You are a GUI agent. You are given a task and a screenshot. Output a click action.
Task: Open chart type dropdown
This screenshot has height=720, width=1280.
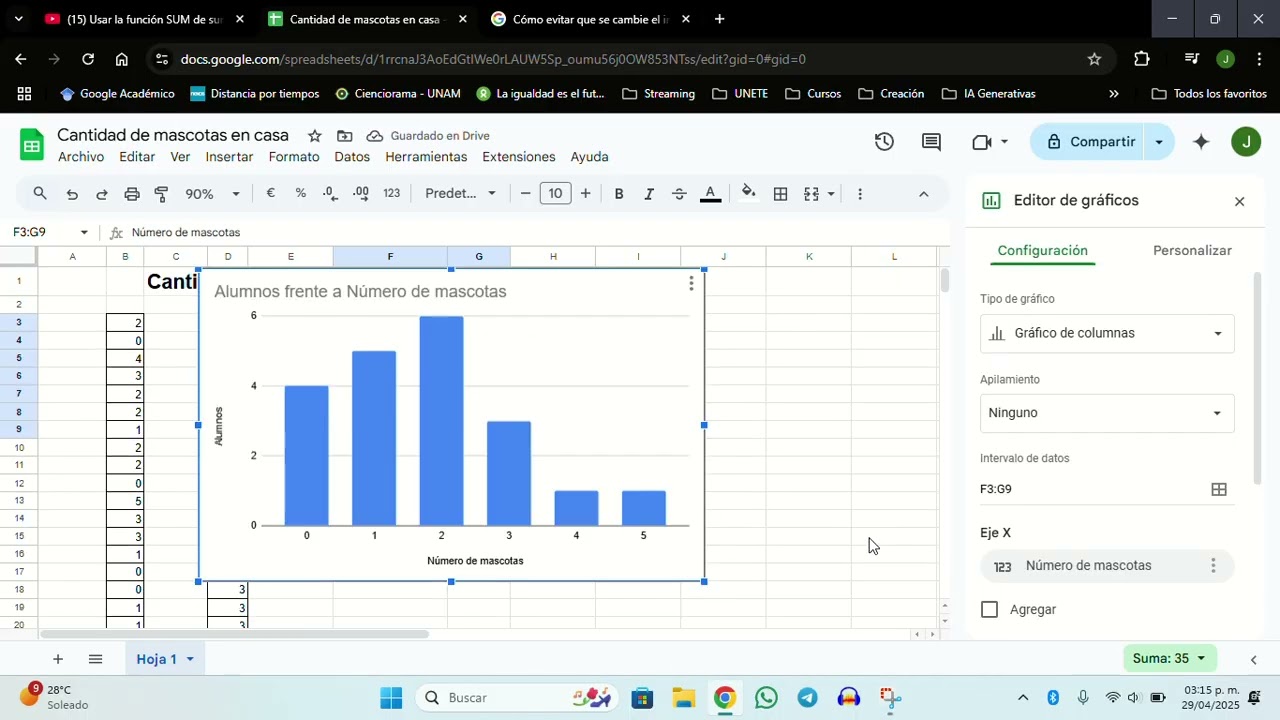coord(1107,333)
